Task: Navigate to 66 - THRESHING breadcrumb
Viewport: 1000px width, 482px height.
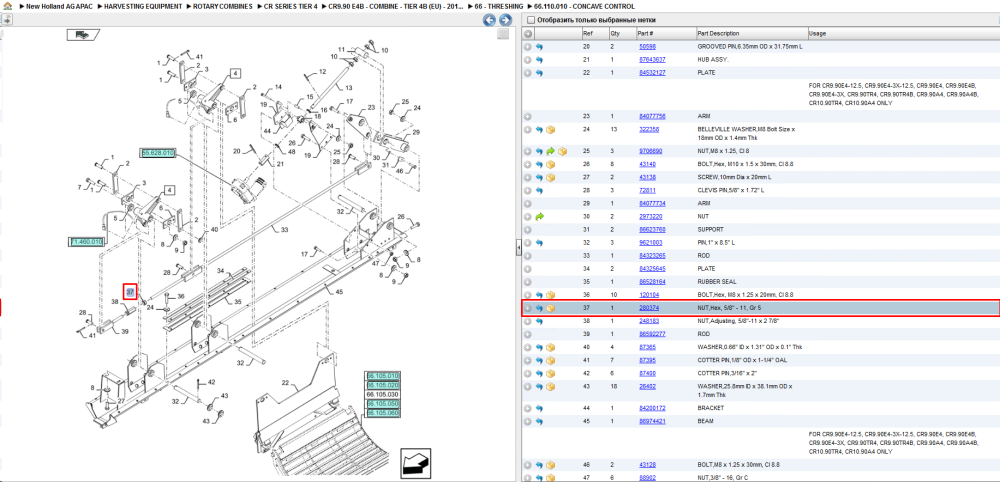Action: [x=500, y=6]
